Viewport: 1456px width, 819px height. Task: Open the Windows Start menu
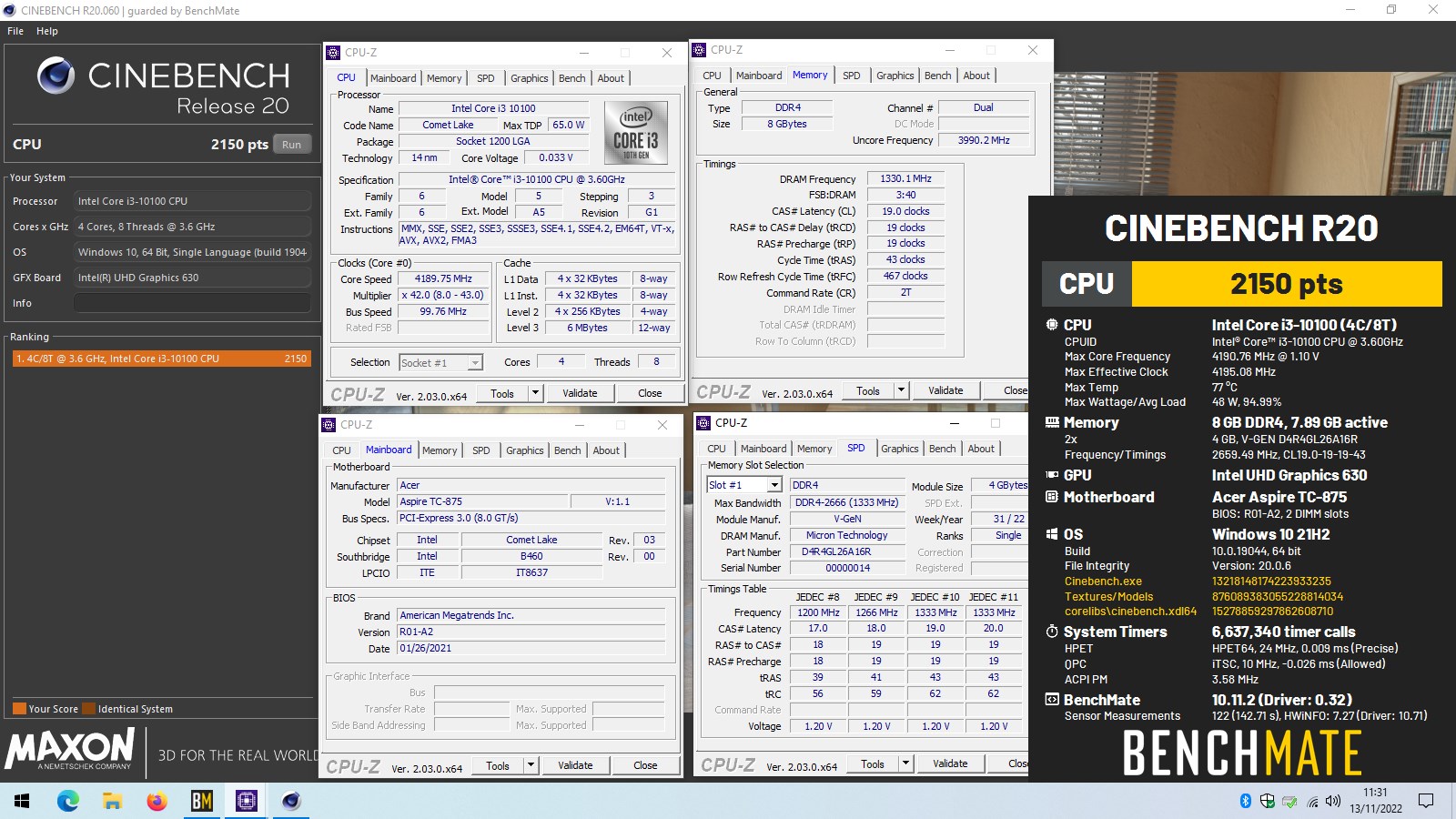[22, 801]
